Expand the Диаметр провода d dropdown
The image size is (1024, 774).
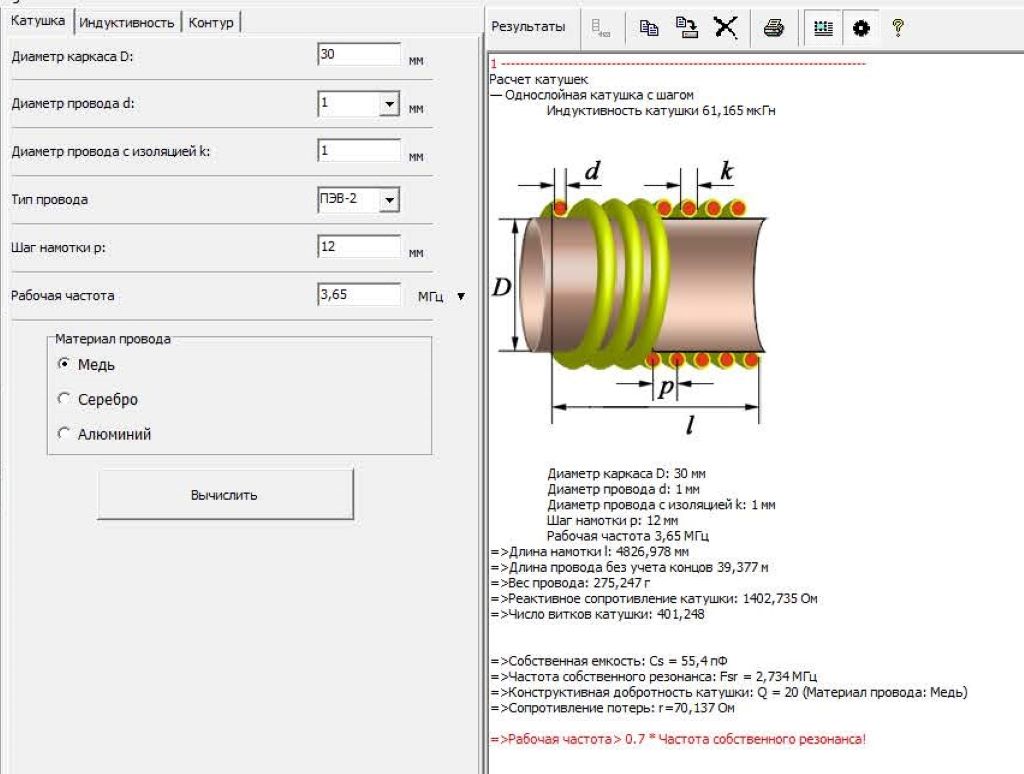pyautogui.click(x=388, y=104)
